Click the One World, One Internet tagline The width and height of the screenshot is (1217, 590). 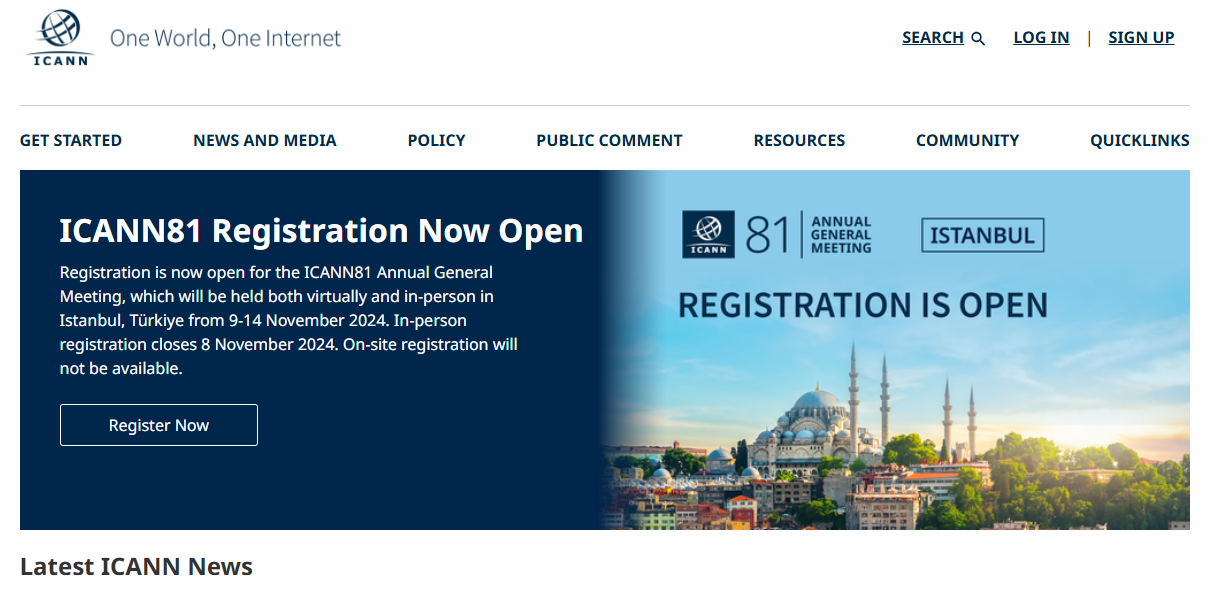[x=225, y=38]
